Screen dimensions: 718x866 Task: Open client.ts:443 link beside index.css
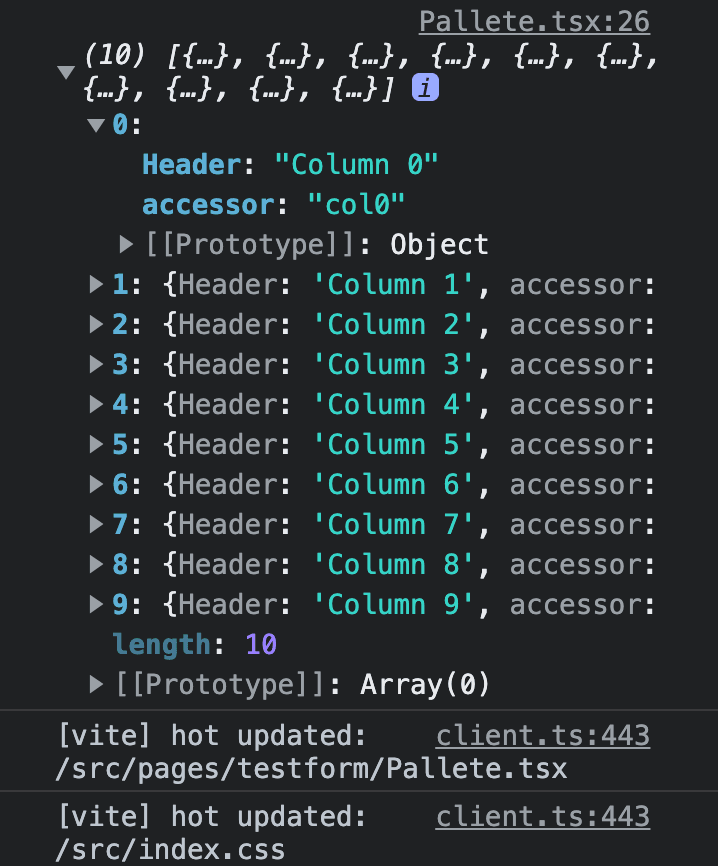[x=543, y=816]
